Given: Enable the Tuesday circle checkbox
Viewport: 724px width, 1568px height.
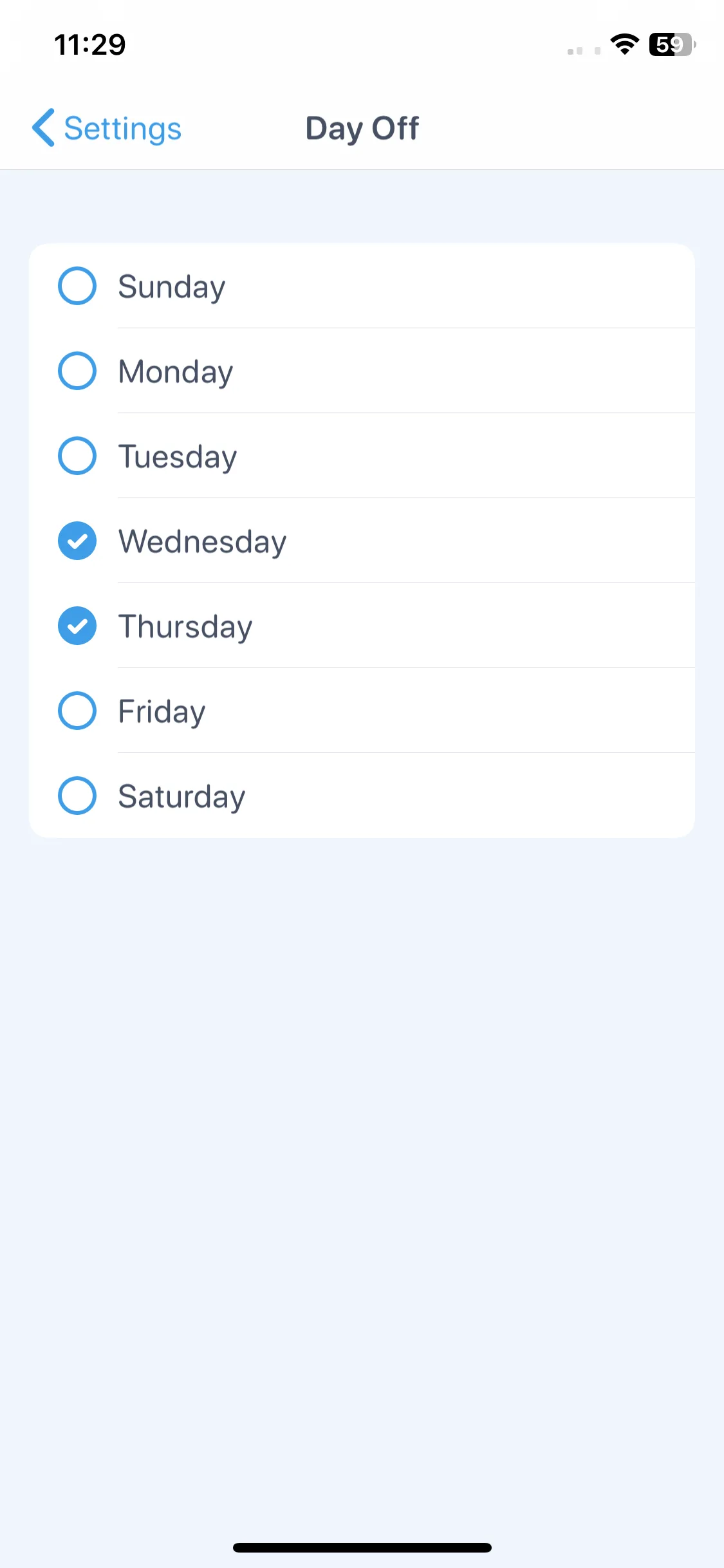Looking at the screenshot, I should point(77,456).
